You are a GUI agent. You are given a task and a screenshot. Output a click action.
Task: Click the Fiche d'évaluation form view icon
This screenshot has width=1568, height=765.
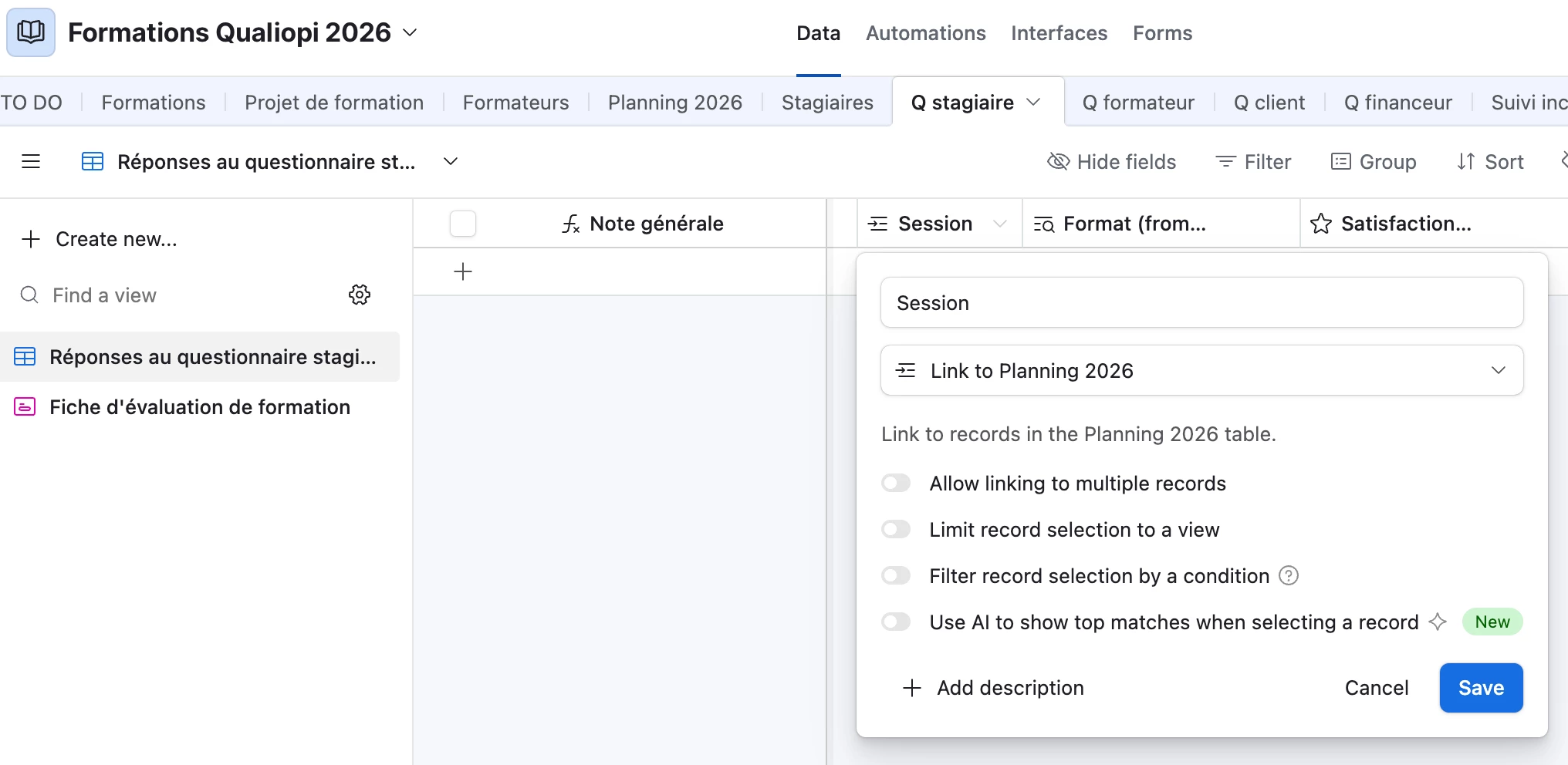(25, 407)
